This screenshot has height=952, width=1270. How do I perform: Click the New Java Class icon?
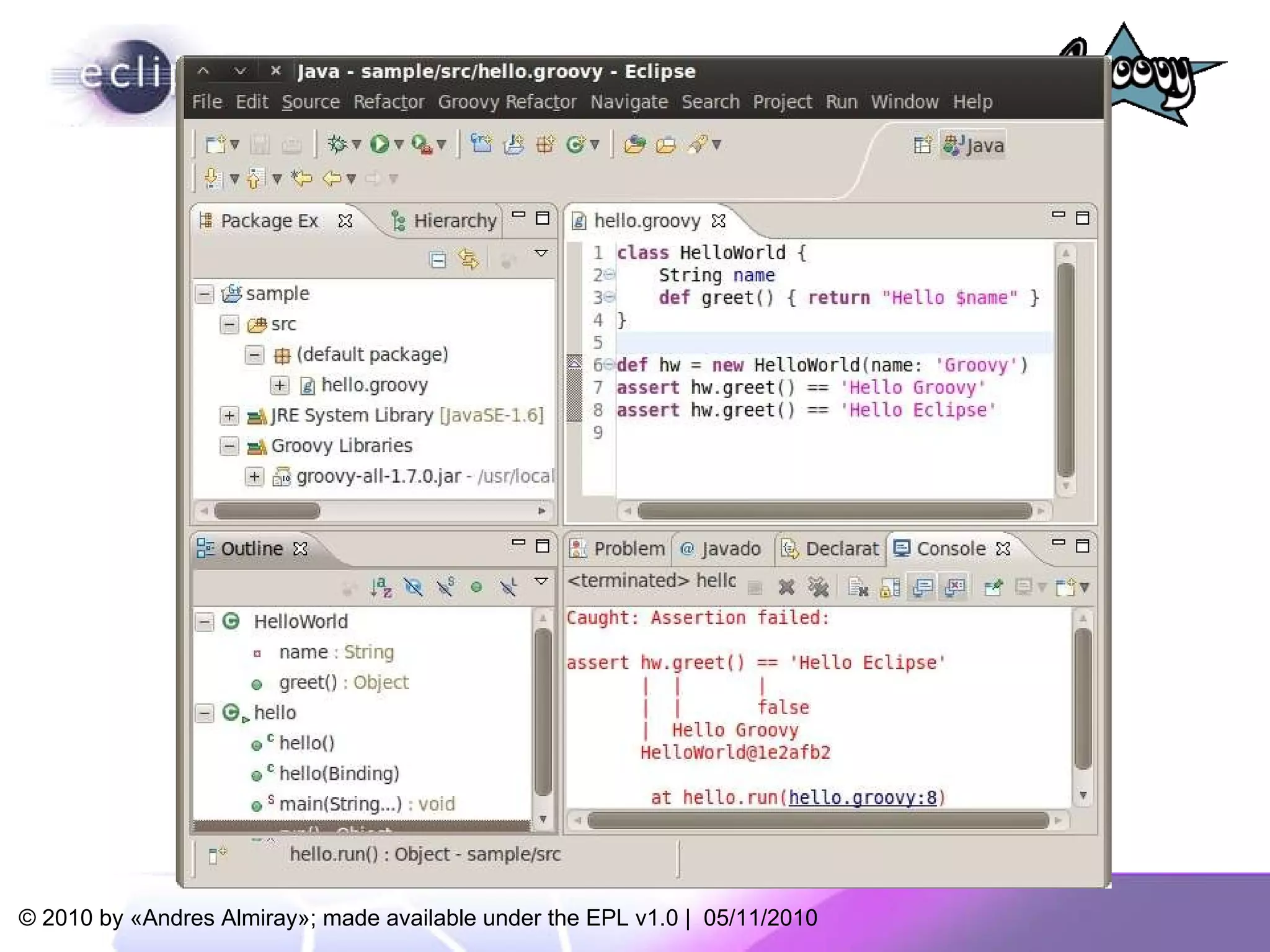[575, 144]
